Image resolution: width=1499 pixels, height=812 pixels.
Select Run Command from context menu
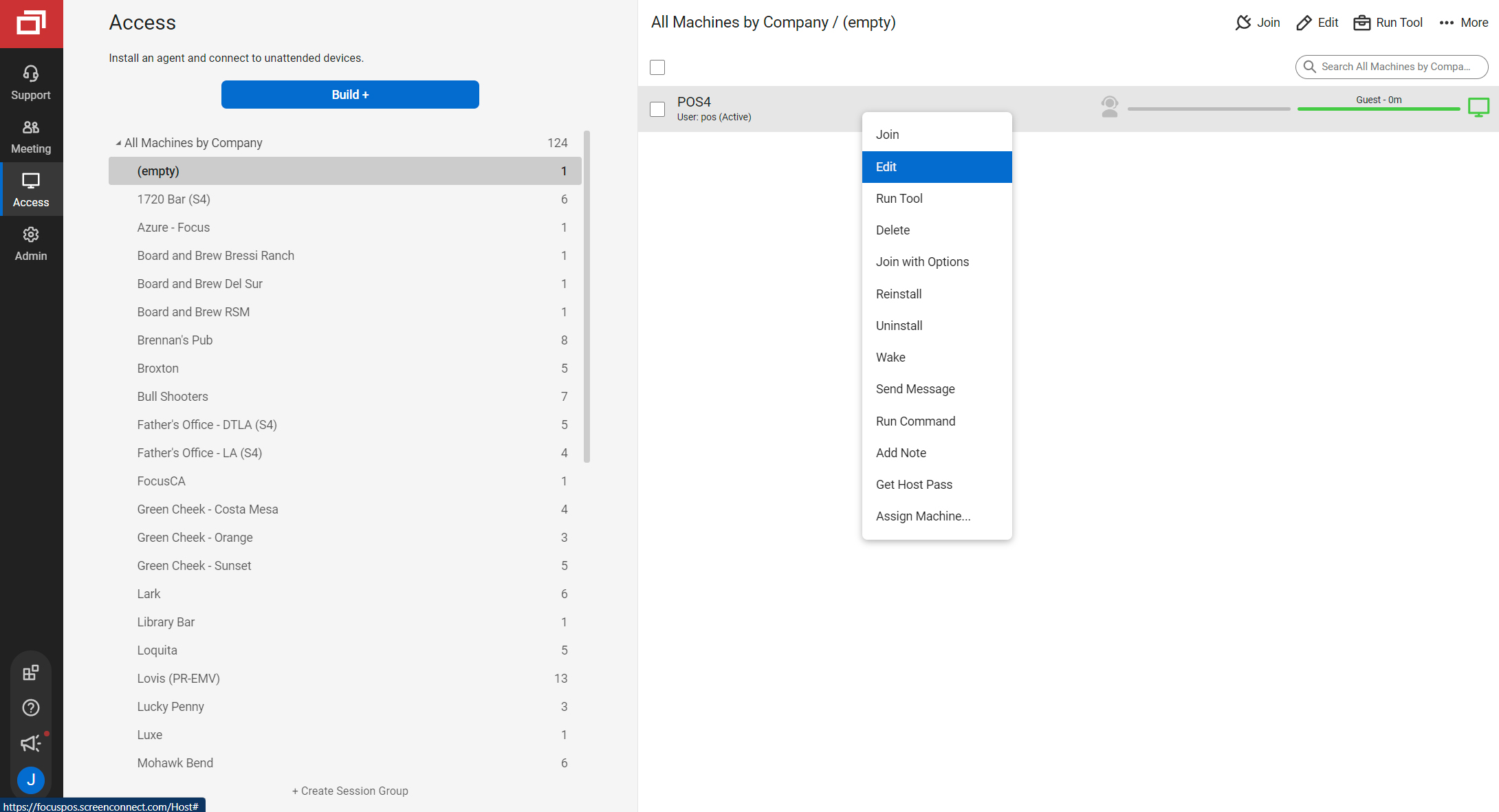(x=915, y=421)
